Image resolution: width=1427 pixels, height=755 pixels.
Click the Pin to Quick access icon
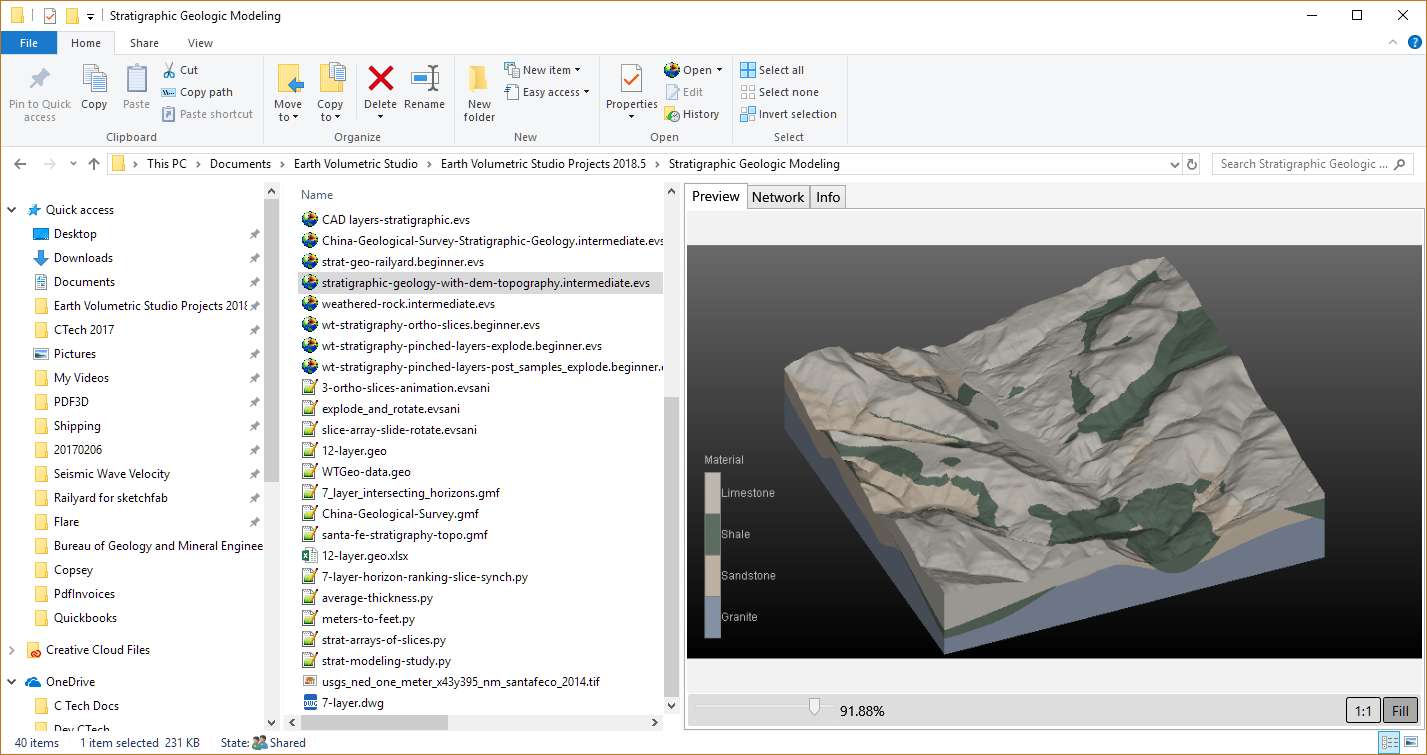pos(40,79)
